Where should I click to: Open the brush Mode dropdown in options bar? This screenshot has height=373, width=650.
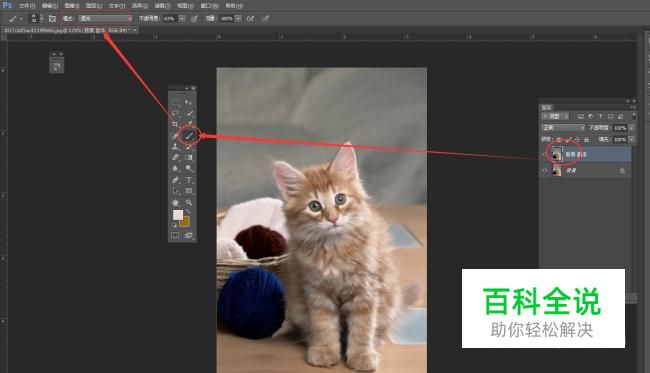point(106,19)
